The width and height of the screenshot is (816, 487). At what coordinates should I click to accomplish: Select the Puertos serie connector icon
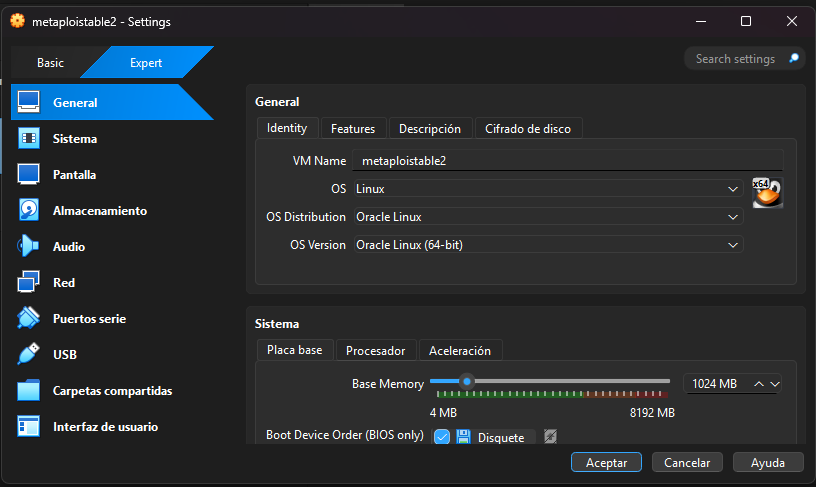(29, 319)
